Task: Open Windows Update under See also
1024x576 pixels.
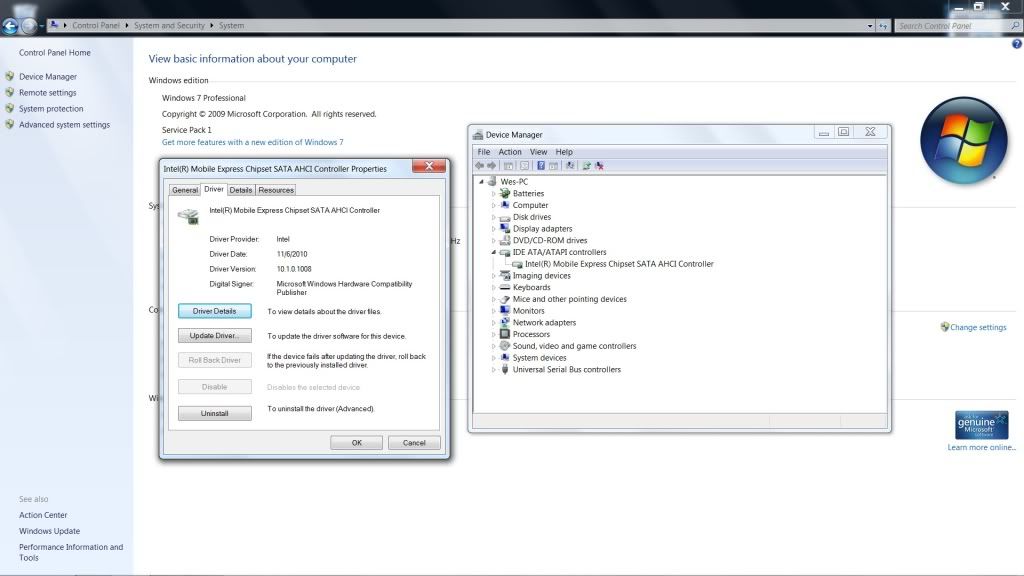Action: [50, 532]
